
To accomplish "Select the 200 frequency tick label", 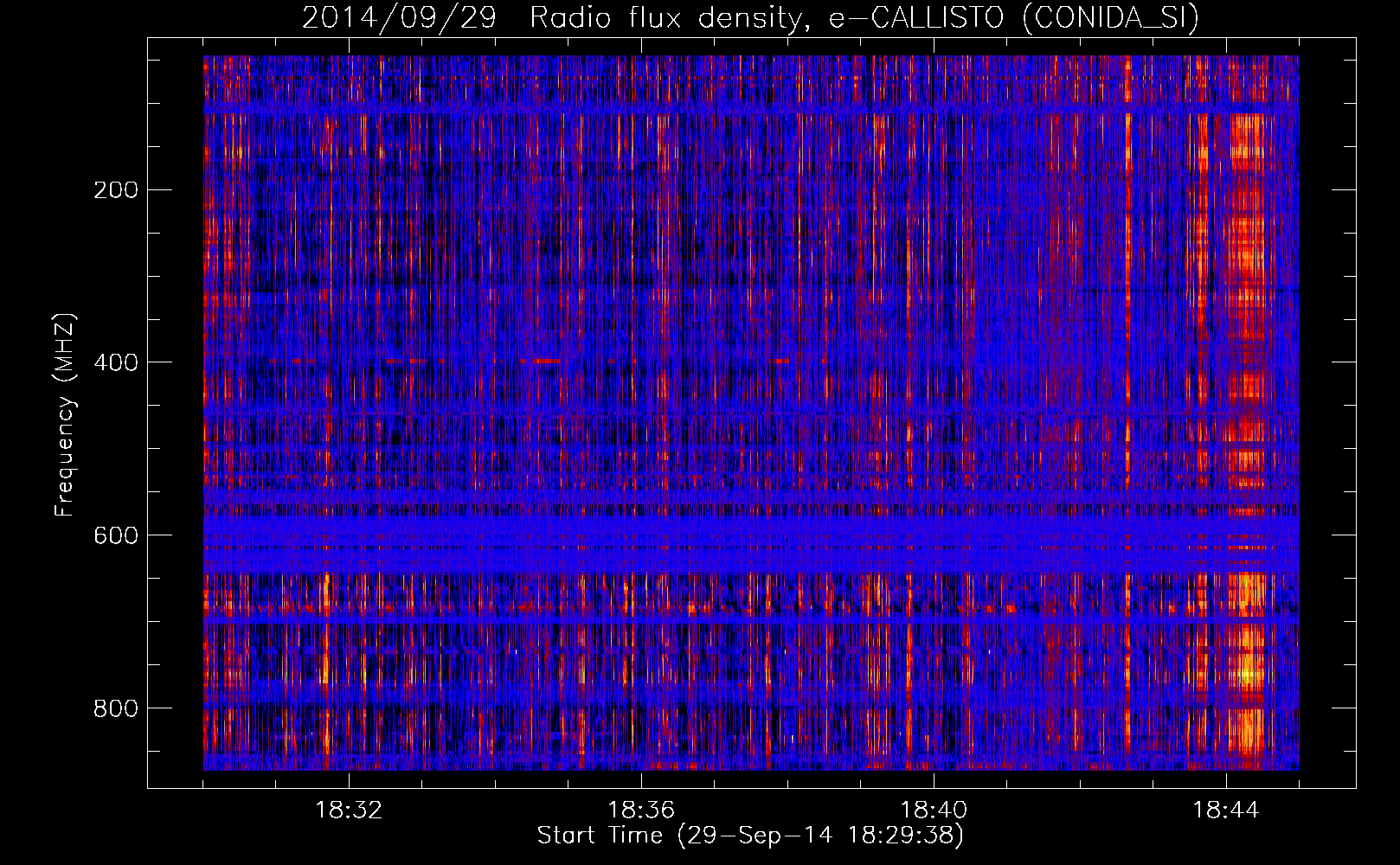I will (116, 189).
